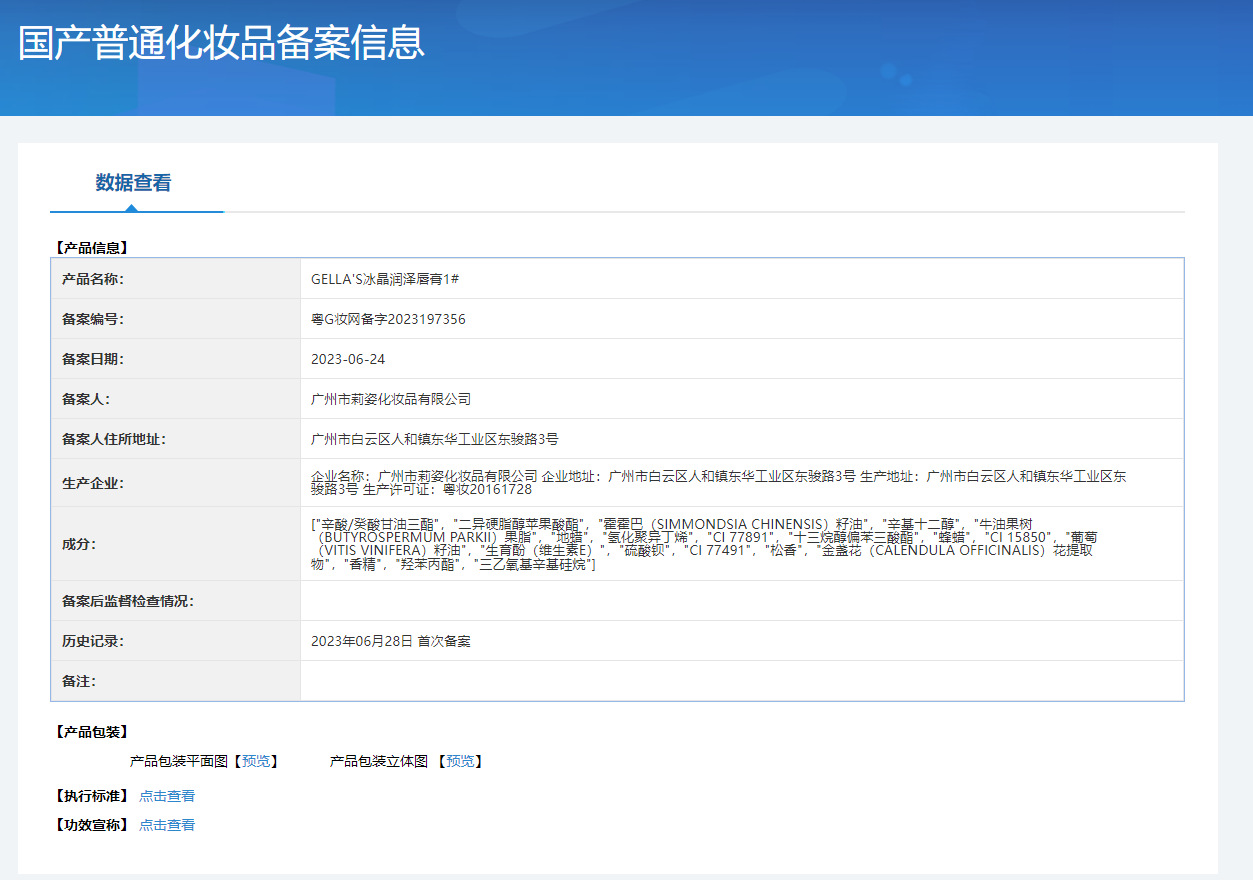This screenshot has width=1253, height=880.
Task: Click the 成分 ingredient list text
Action: (704, 544)
